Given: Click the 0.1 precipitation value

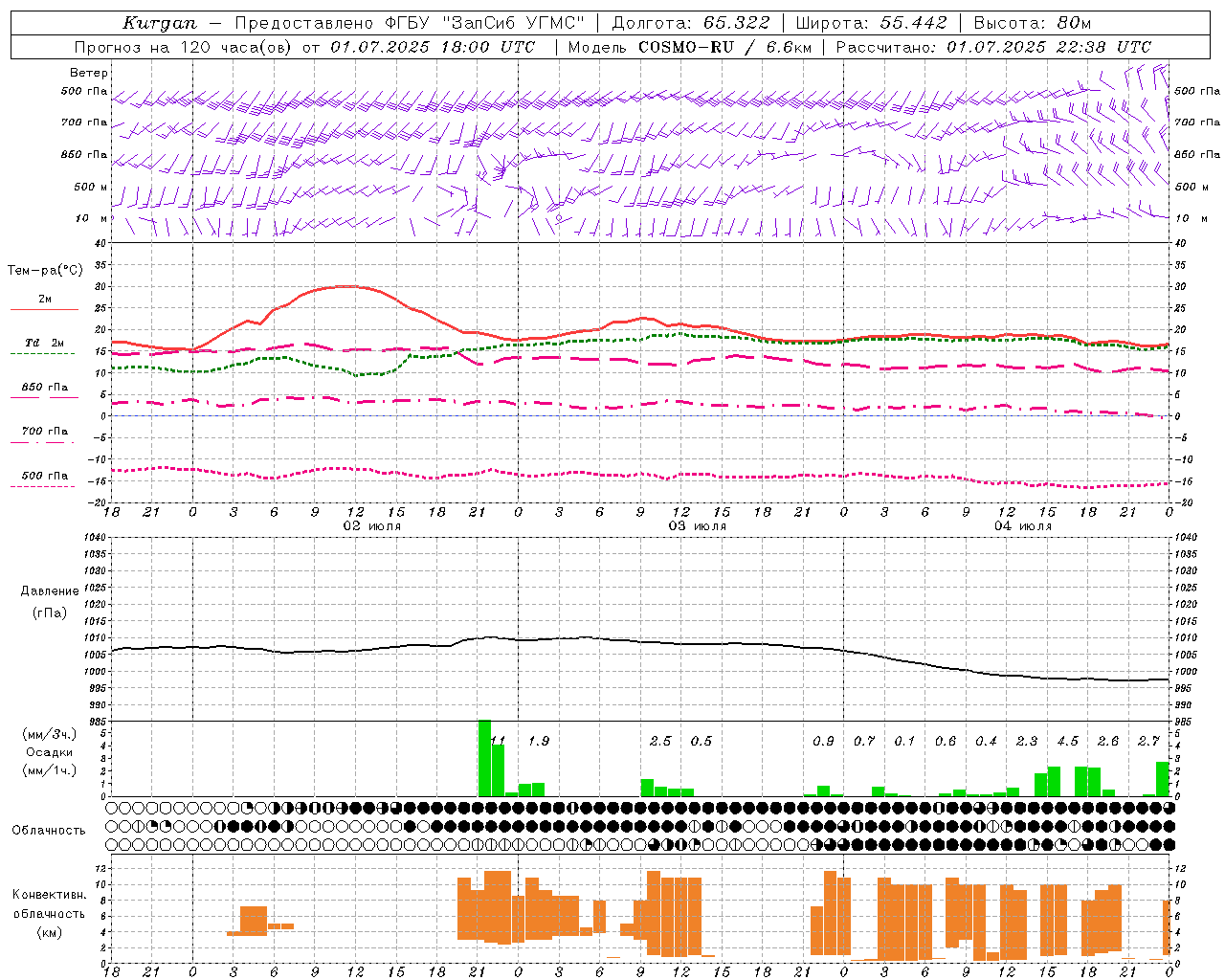Looking at the screenshot, I should pyautogui.click(x=904, y=741).
